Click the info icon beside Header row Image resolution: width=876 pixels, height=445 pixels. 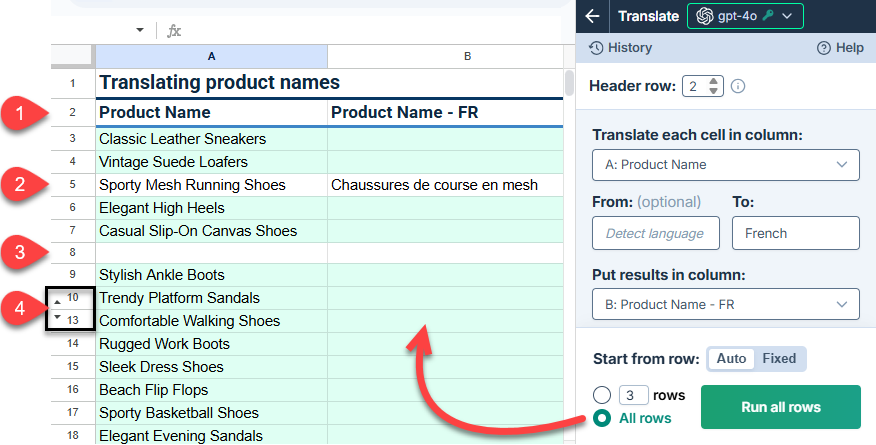click(738, 86)
